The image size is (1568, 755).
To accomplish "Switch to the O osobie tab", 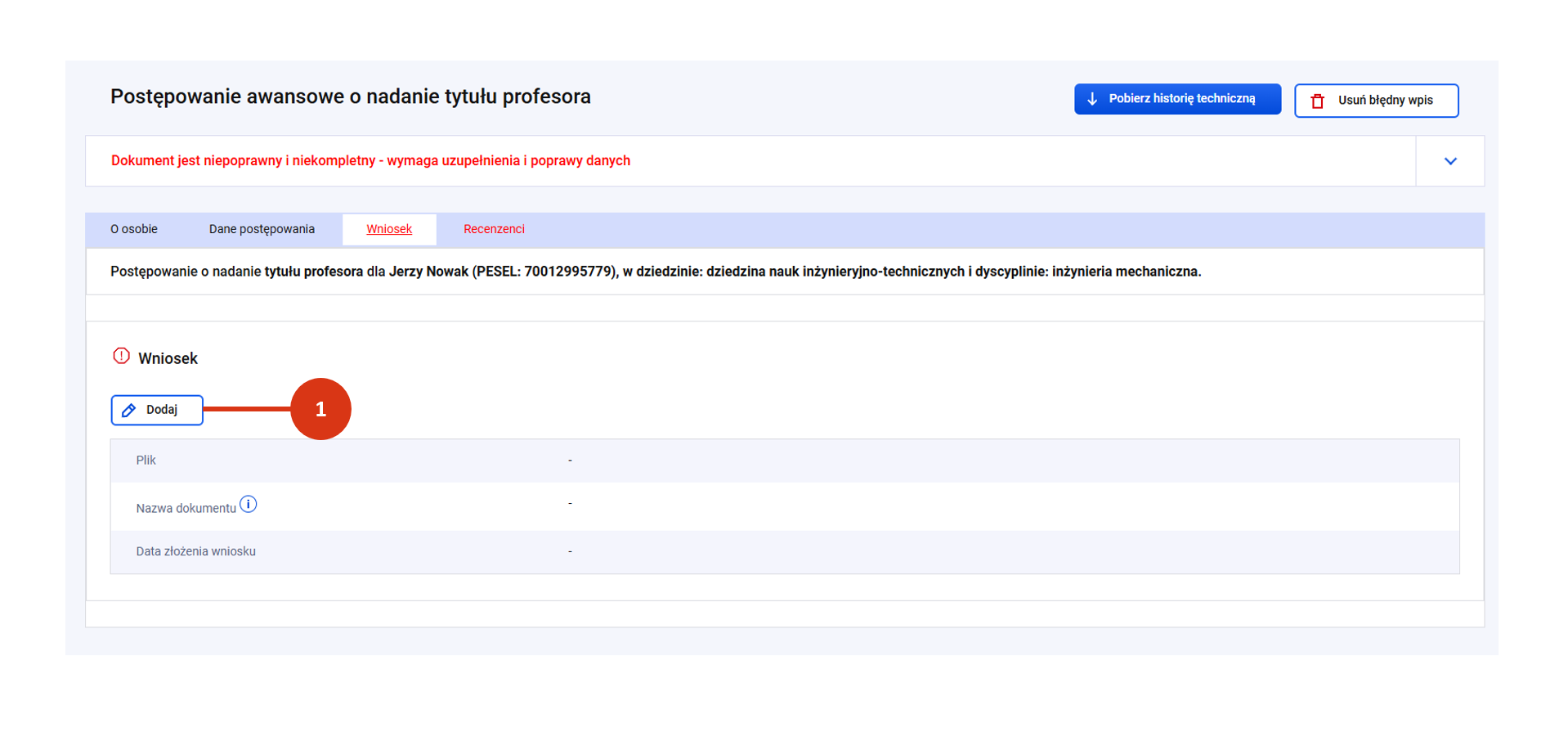I will 134,229.
